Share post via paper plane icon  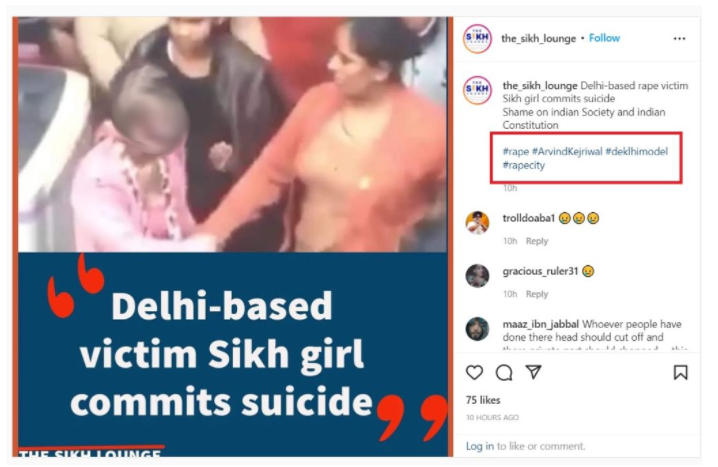pos(533,372)
